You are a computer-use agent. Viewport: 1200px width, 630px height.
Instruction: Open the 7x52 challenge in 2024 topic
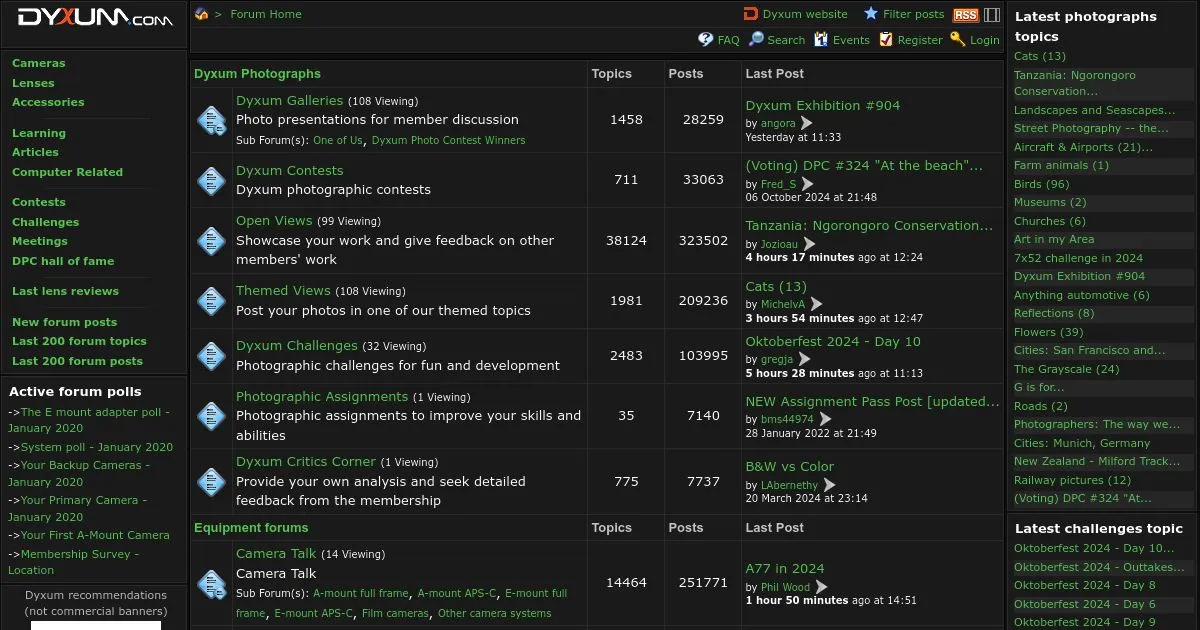(1078, 258)
